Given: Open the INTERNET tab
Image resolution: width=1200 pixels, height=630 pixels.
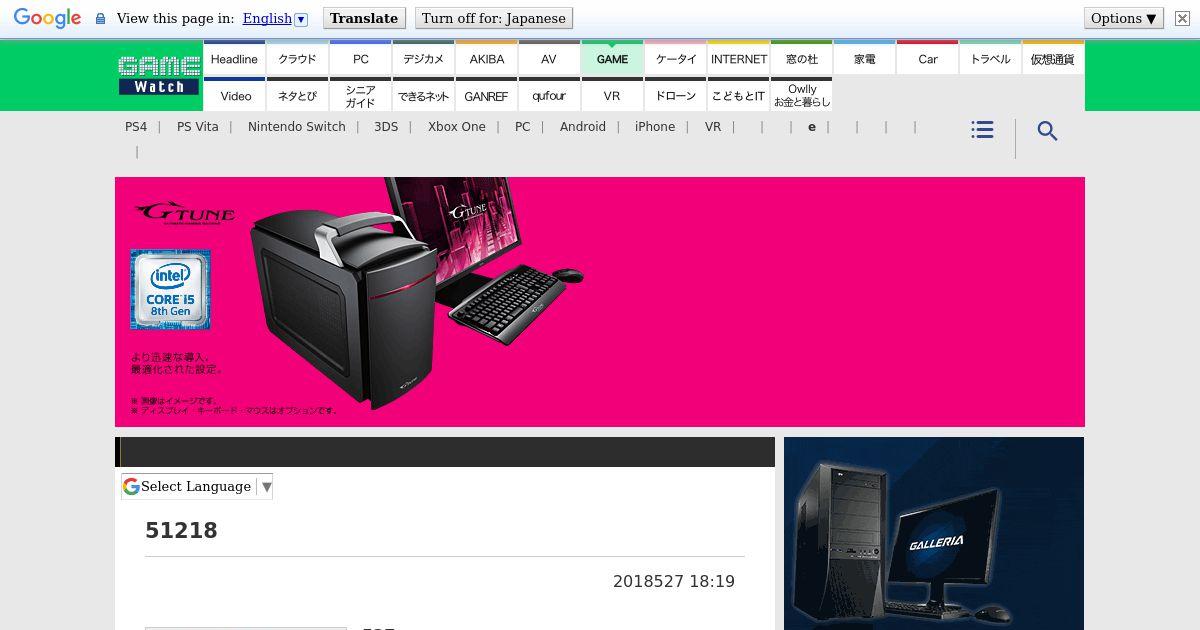Looking at the screenshot, I should click(738, 59).
